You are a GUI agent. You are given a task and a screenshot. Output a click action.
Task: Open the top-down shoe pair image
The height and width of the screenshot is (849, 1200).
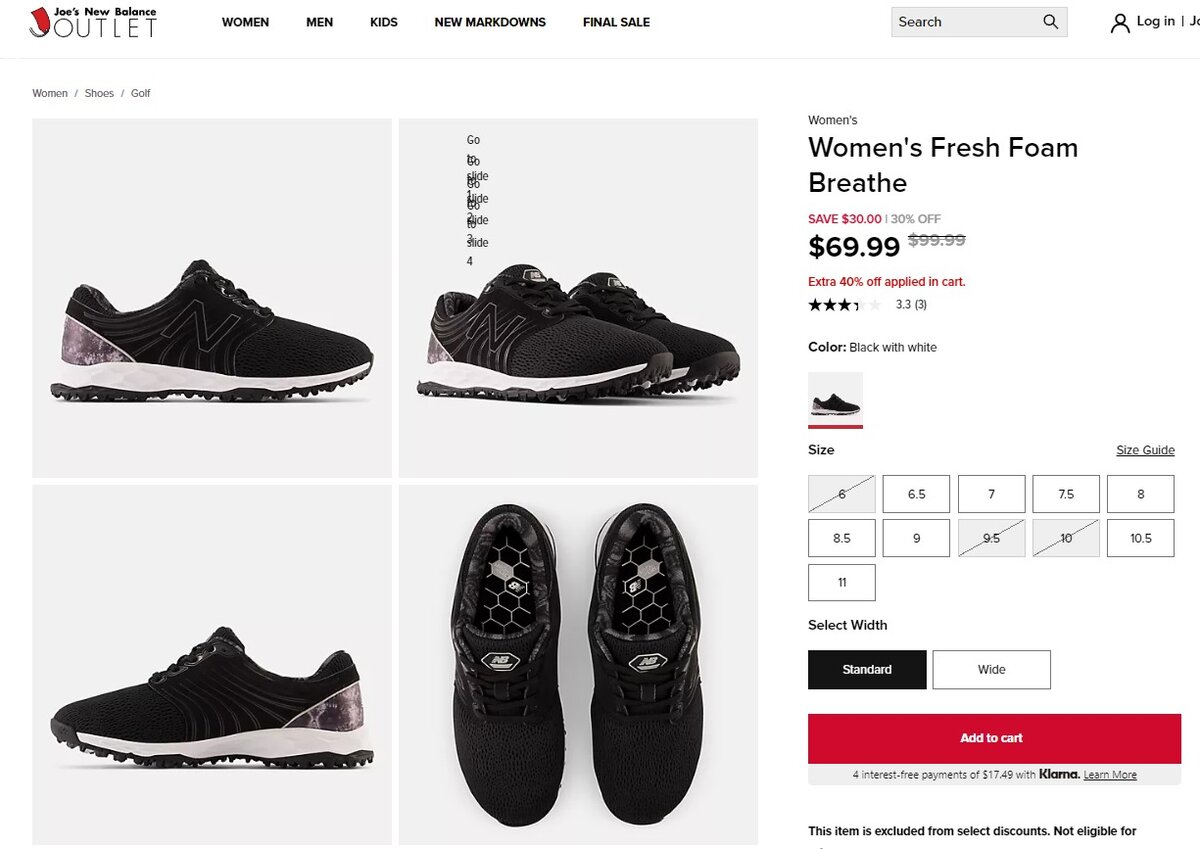point(578,664)
